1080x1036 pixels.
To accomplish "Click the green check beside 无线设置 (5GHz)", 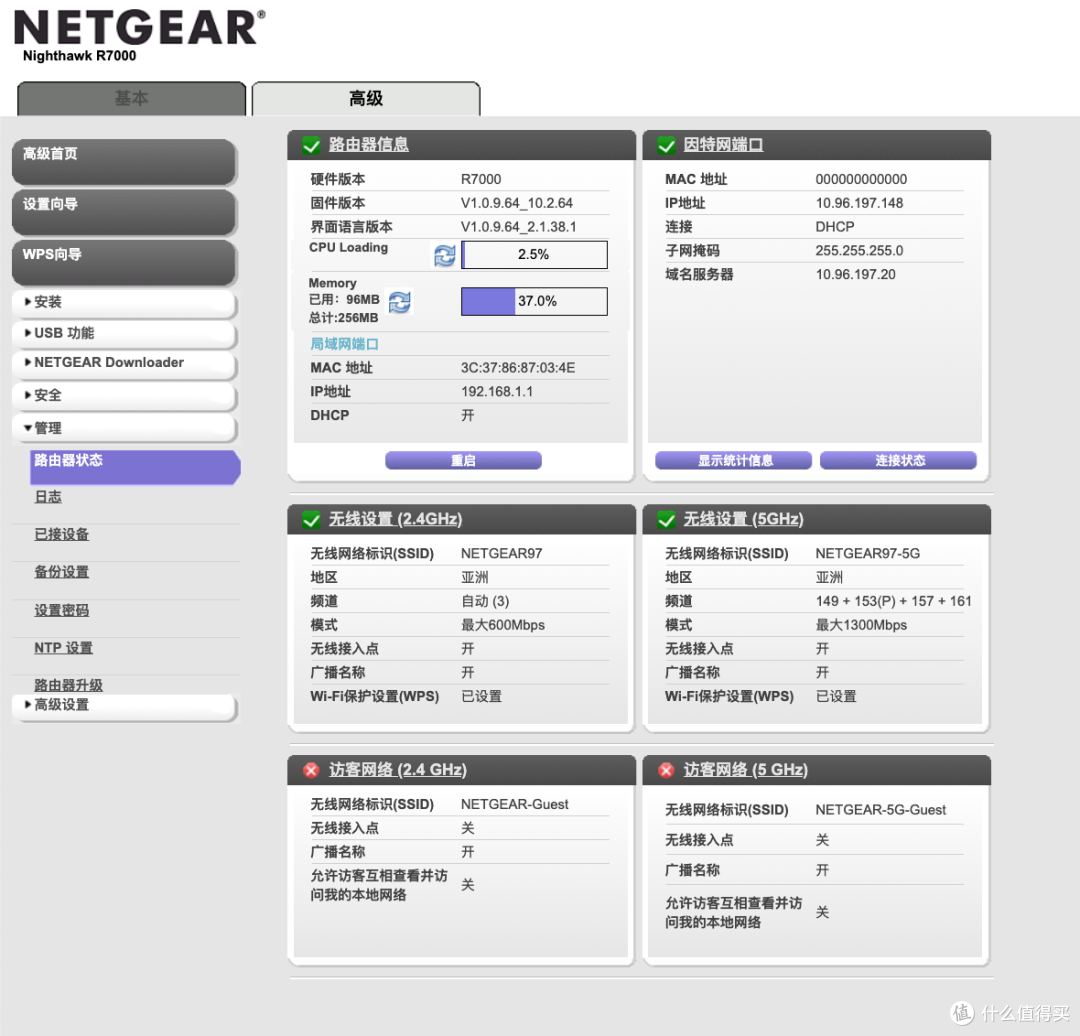I will [666, 520].
